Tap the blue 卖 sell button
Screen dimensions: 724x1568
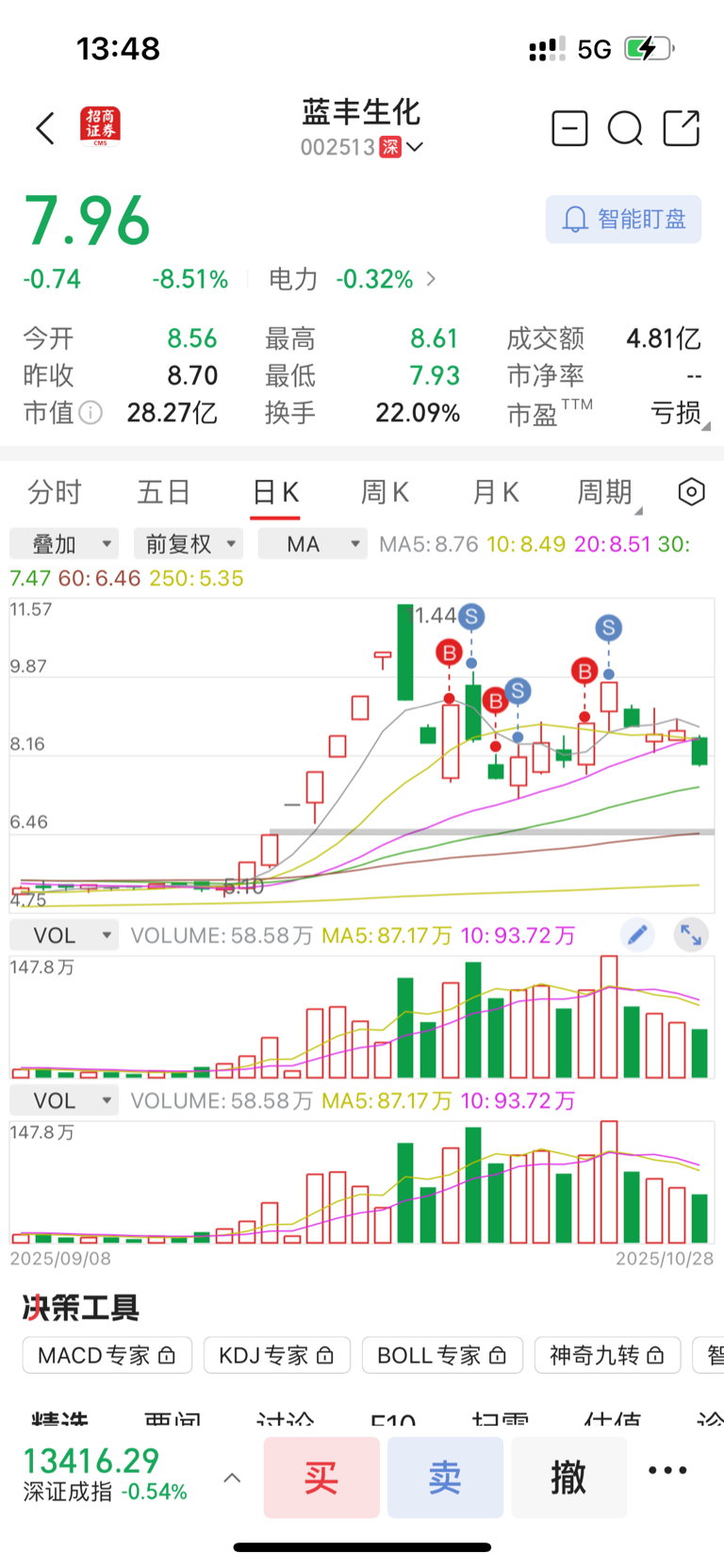445,1477
